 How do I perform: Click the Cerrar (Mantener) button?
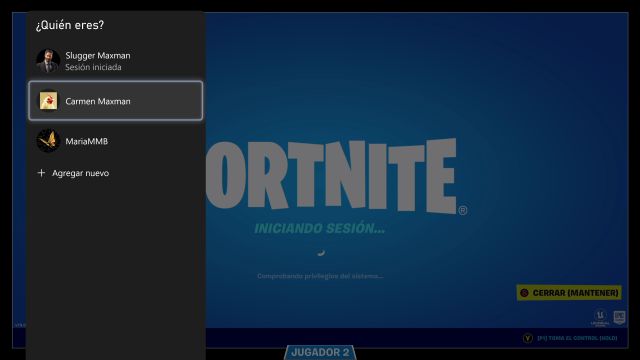coord(569,293)
